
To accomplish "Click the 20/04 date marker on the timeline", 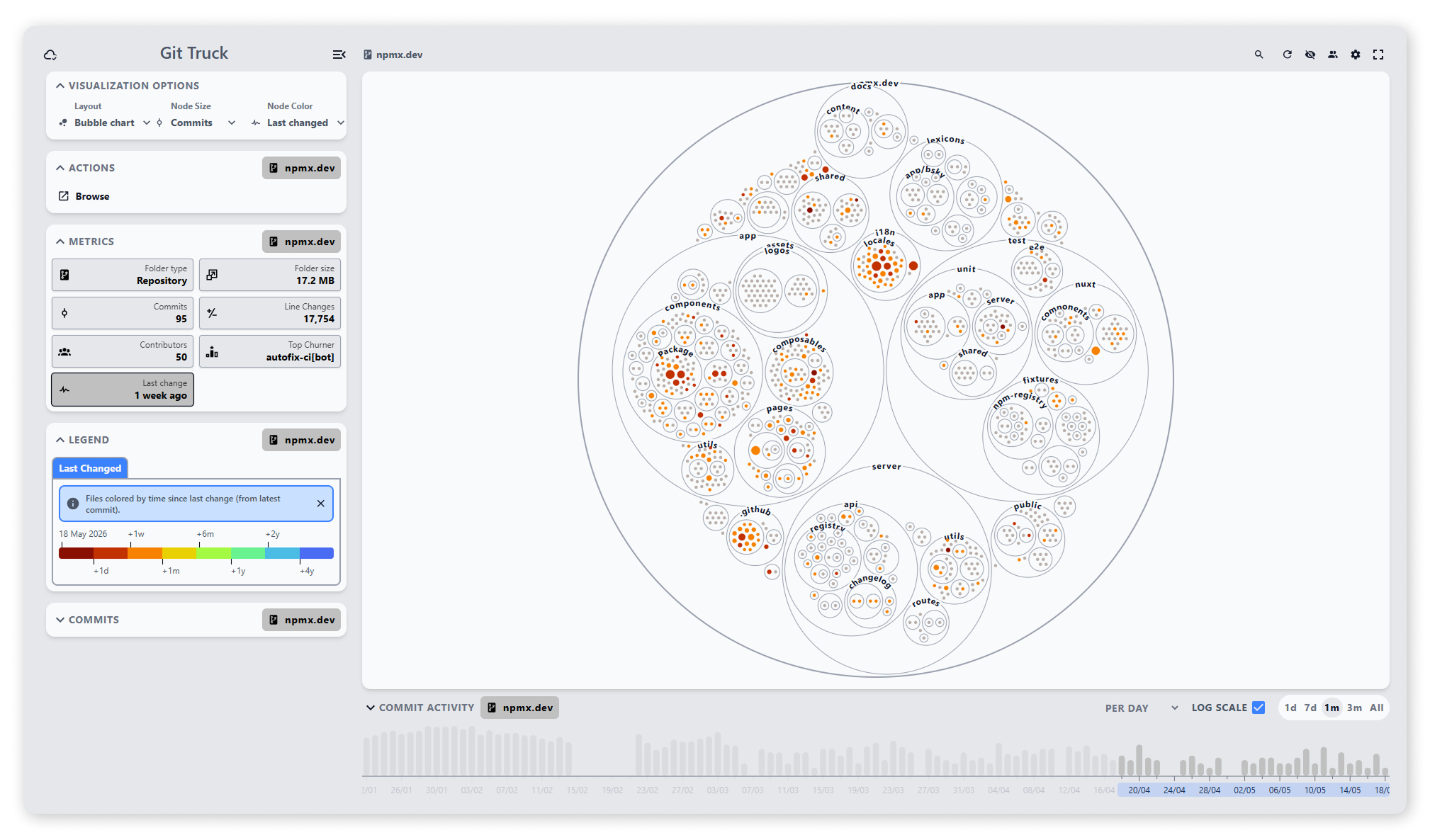I will click(1139, 790).
